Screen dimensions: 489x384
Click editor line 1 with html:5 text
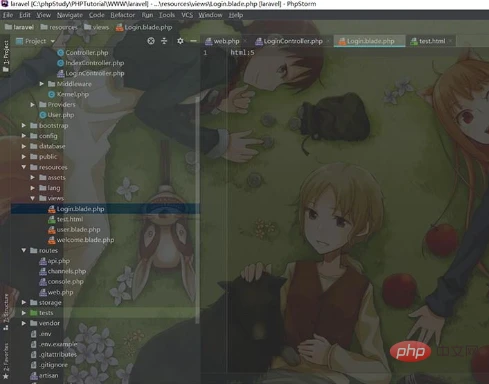[242, 53]
